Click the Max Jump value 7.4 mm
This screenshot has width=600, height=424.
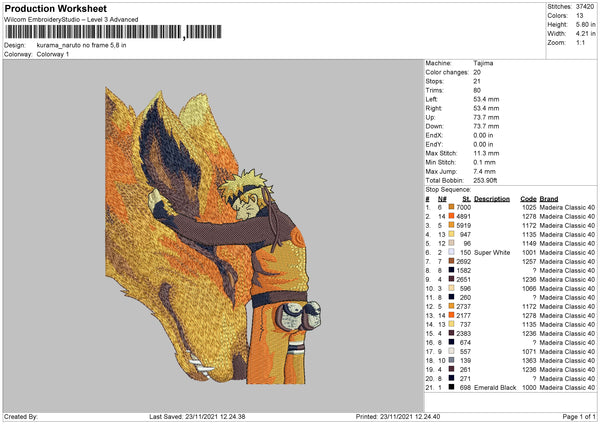(x=484, y=171)
